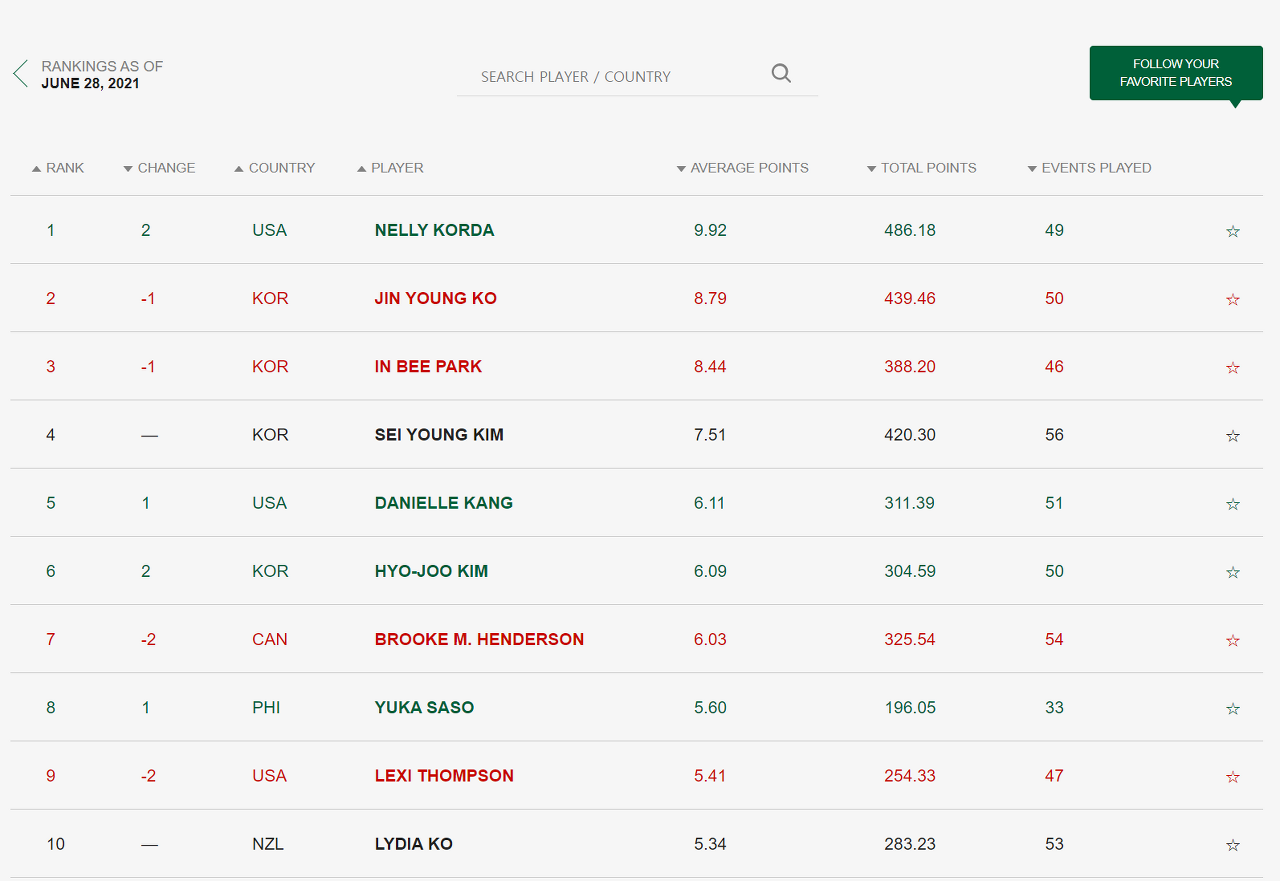Favorite Hyo-Joo Kim via star icon

coord(1232,572)
